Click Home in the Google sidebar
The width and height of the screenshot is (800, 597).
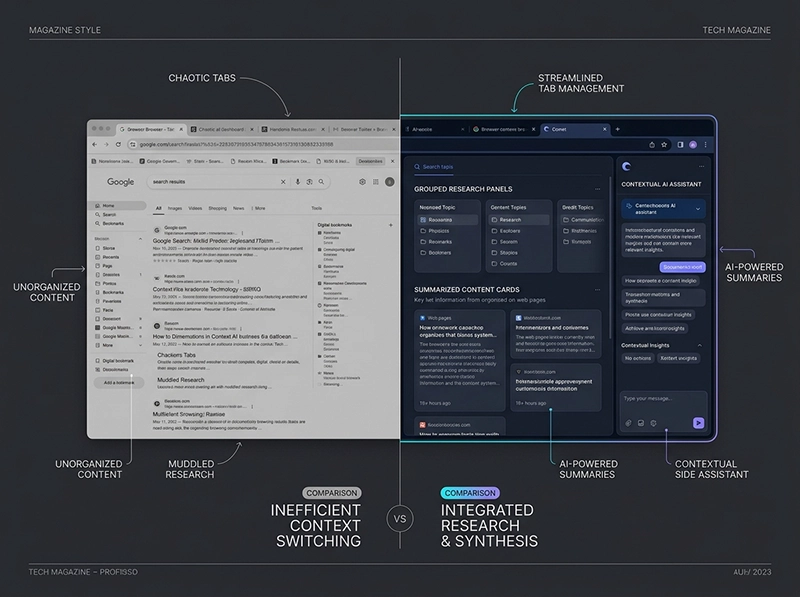pyautogui.click(x=117, y=206)
